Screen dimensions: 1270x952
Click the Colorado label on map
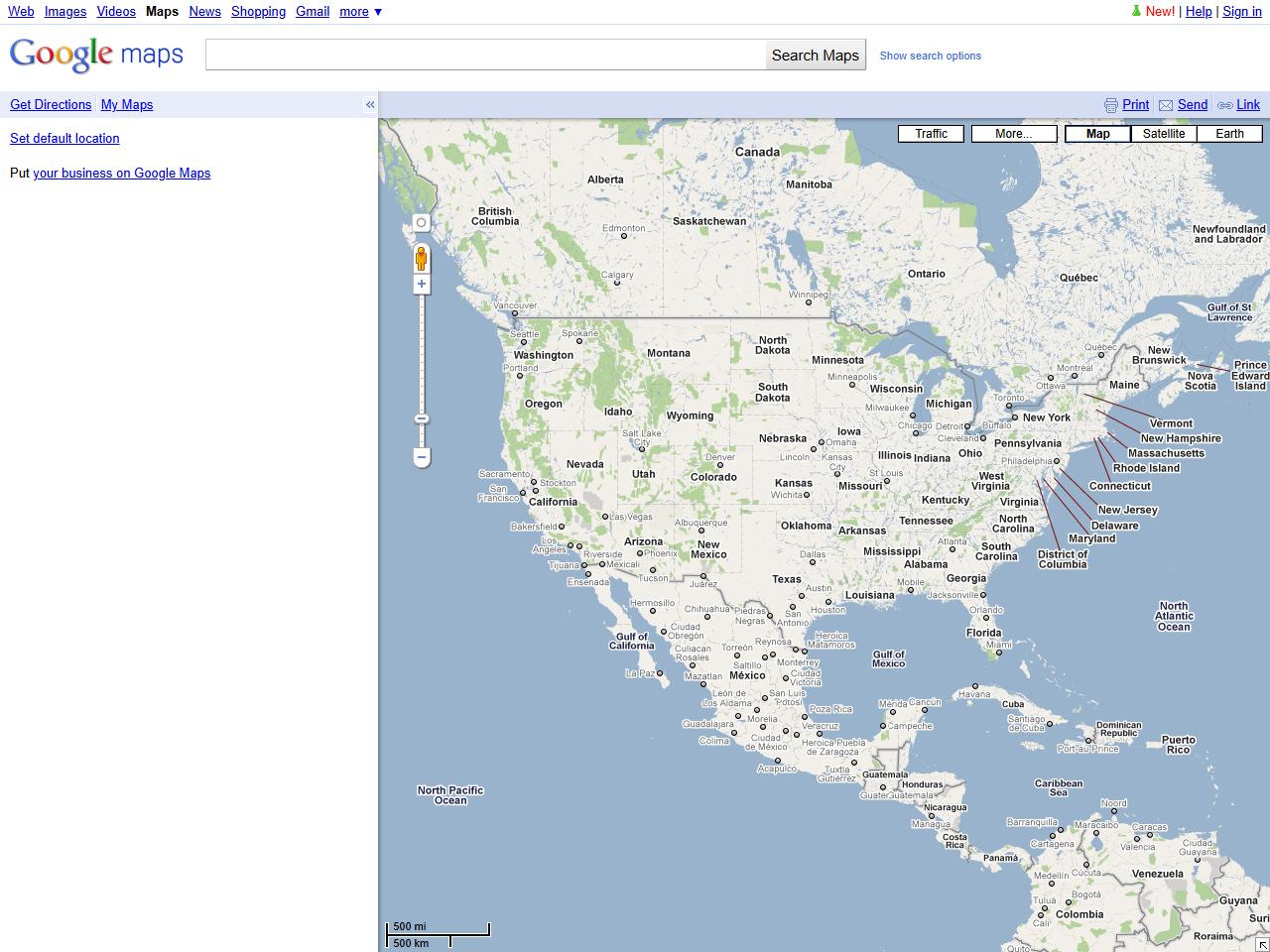(713, 477)
